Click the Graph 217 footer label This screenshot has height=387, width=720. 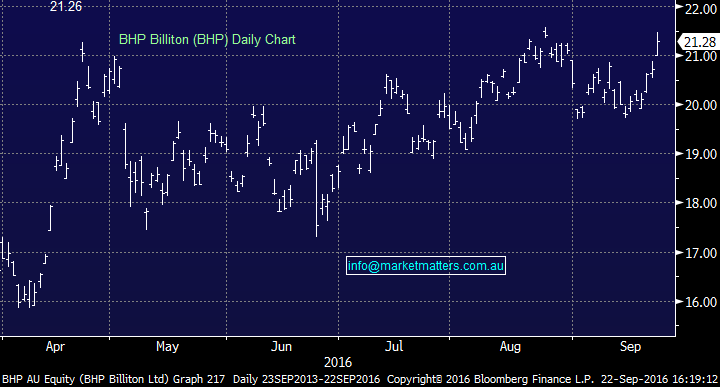199,379
